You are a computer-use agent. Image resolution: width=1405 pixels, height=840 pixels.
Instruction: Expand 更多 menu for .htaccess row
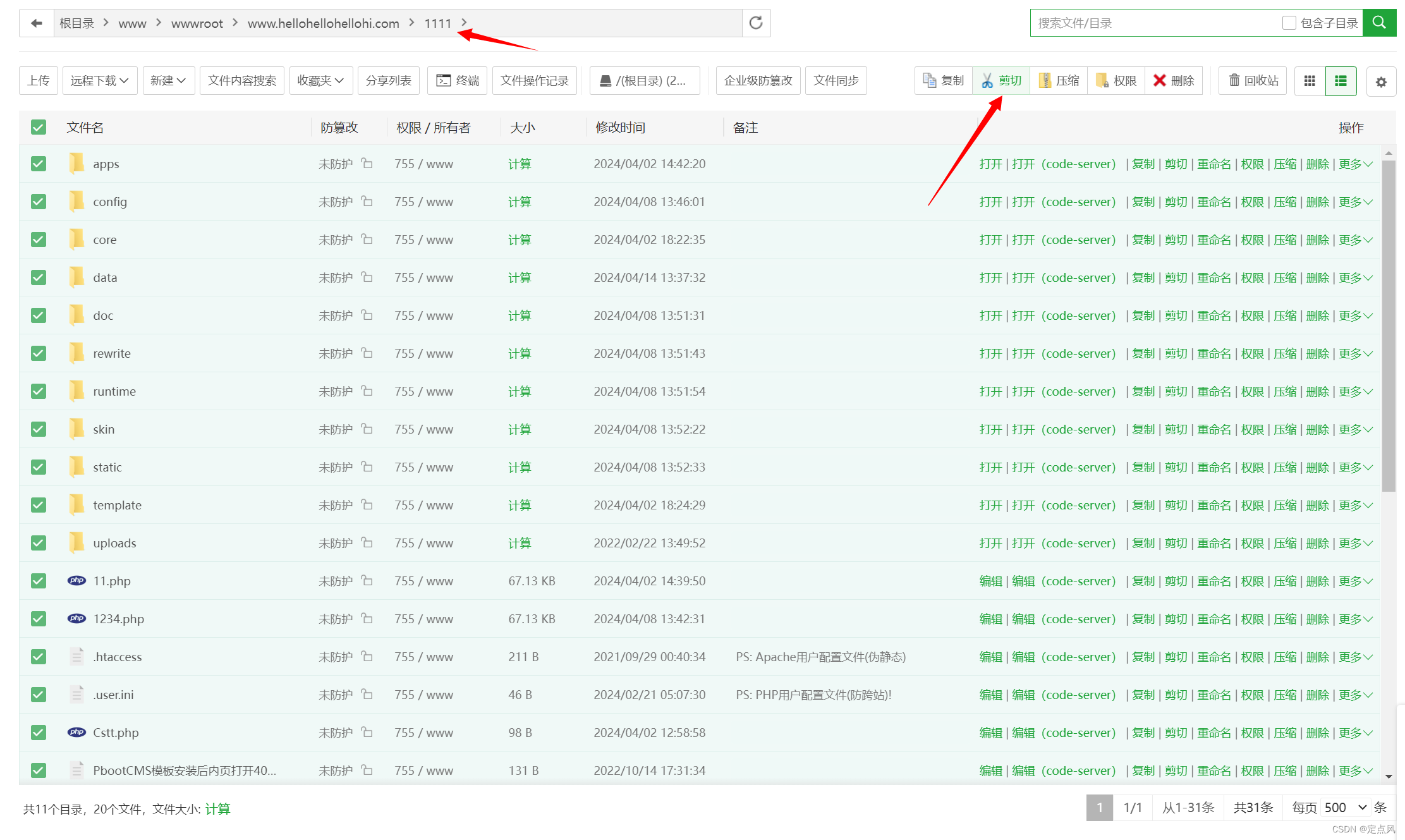coord(1356,657)
